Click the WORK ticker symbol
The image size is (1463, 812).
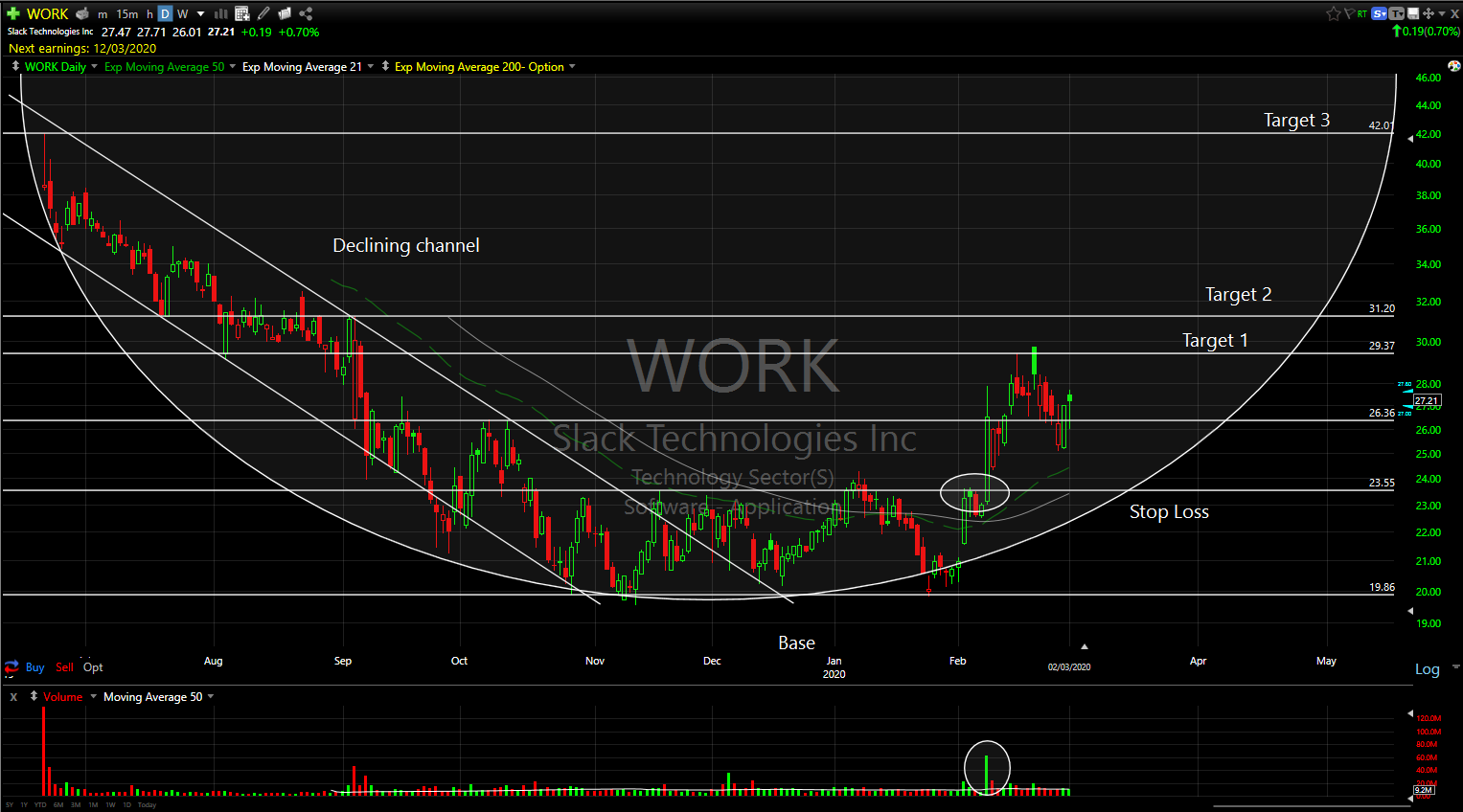click(48, 13)
